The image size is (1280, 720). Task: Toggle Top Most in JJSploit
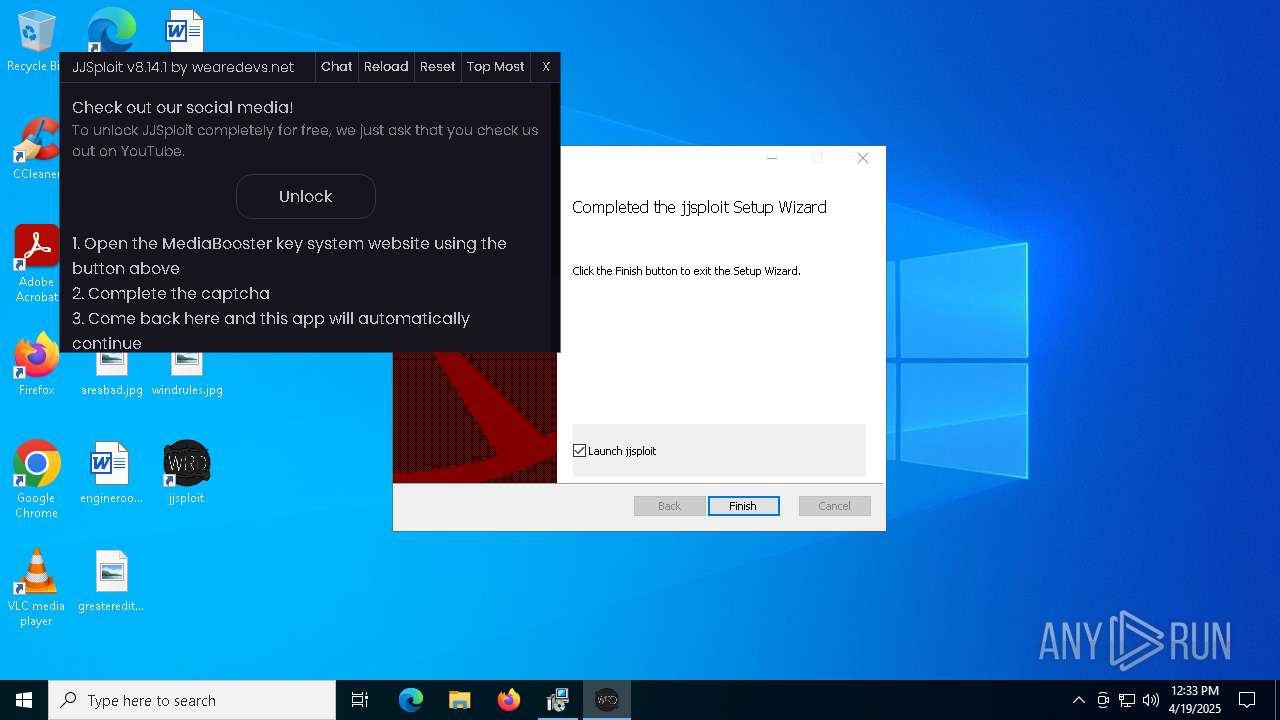[496, 67]
